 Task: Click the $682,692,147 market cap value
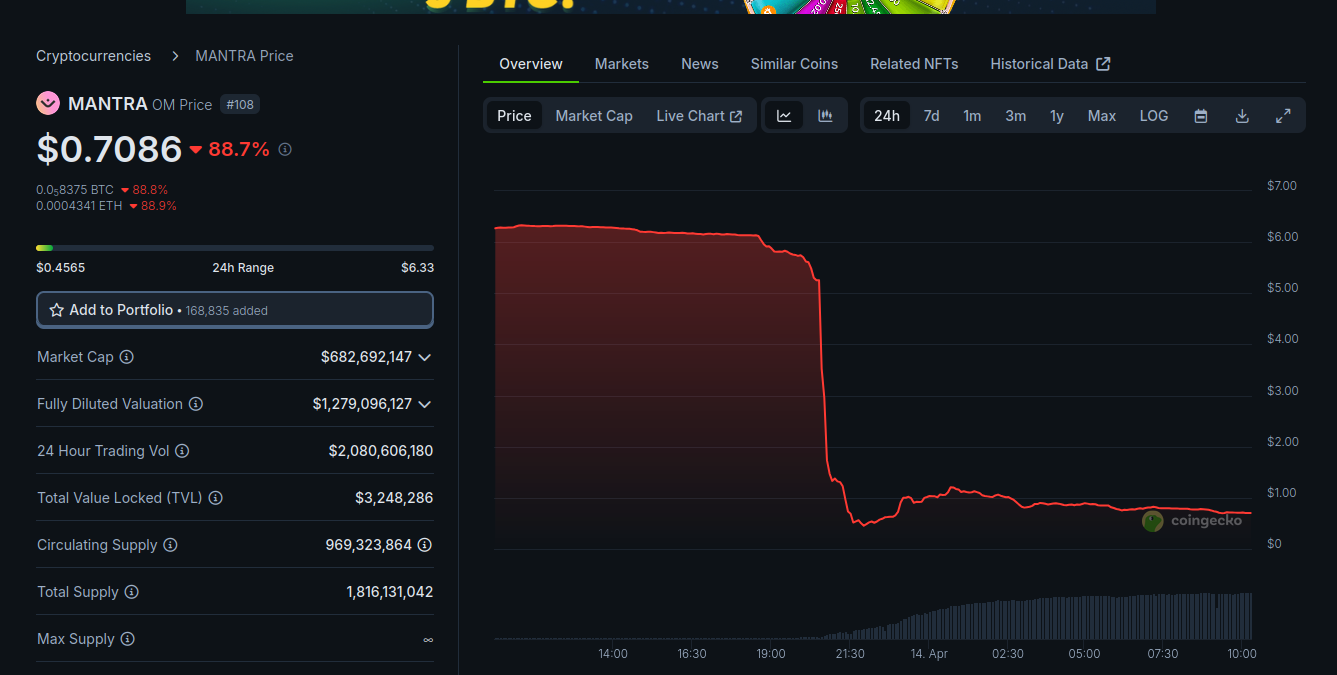(x=366, y=357)
